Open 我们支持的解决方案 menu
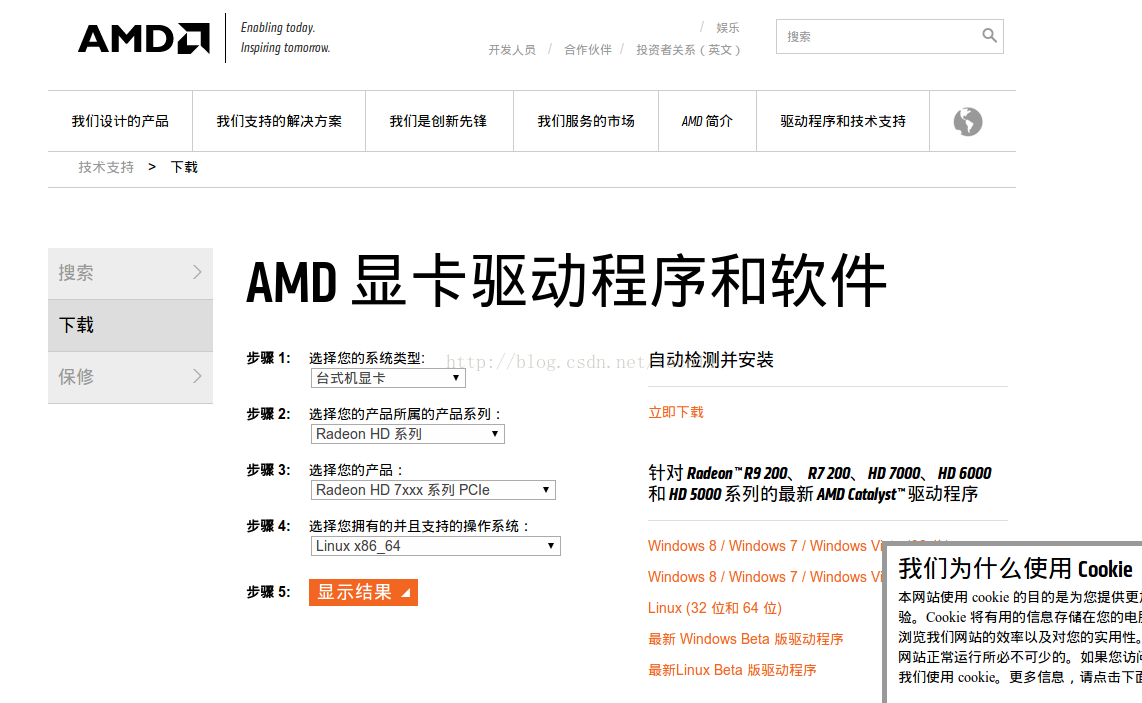This screenshot has width=1142, height=703. pyautogui.click(x=279, y=121)
